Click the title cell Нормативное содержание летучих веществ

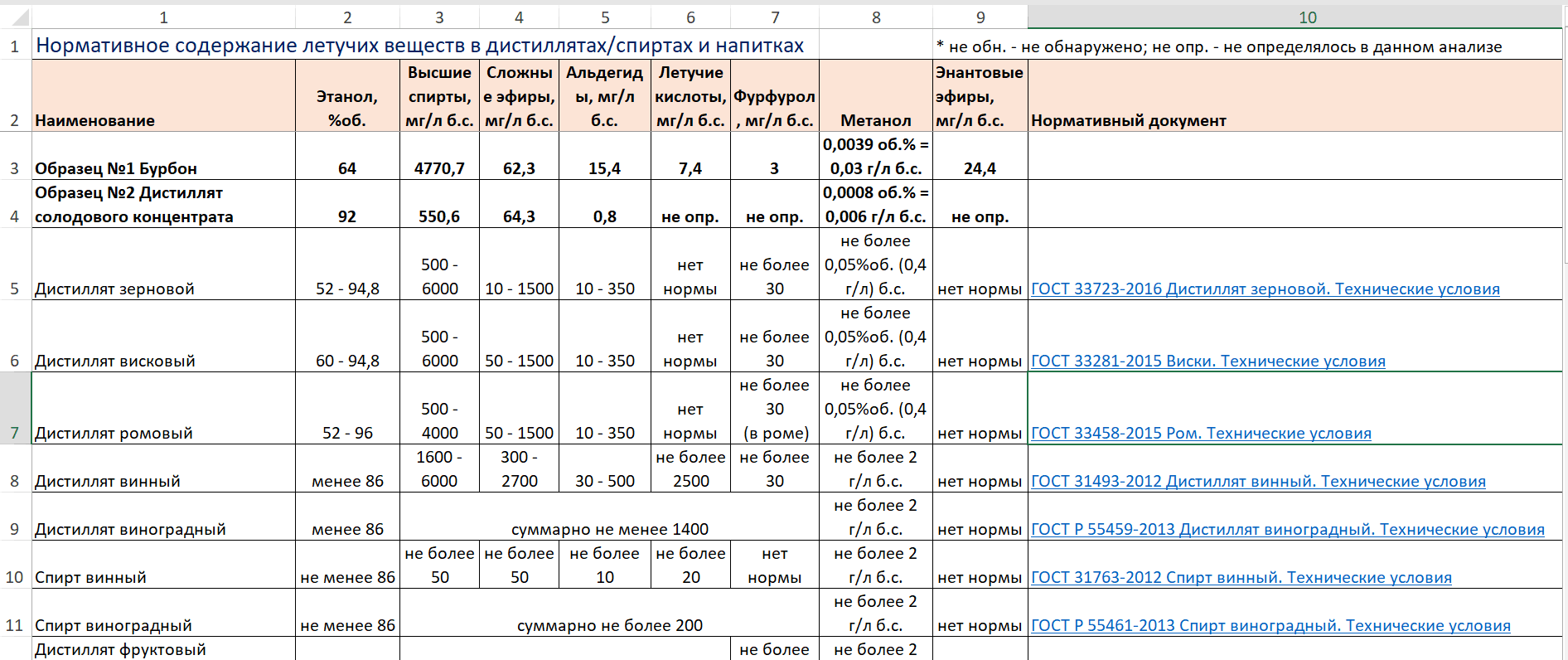pos(419,46)
